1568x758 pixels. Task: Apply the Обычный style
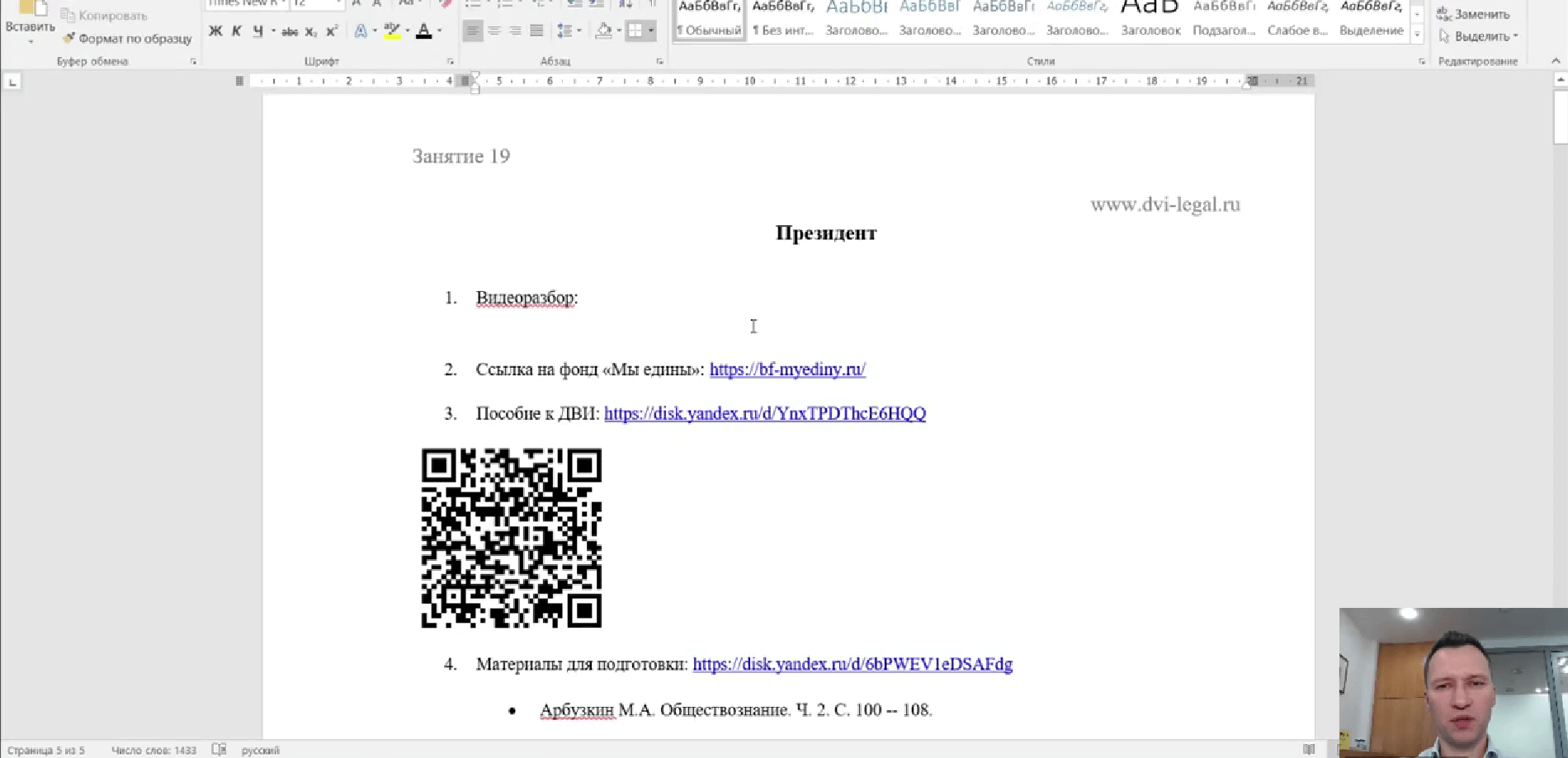709,20
